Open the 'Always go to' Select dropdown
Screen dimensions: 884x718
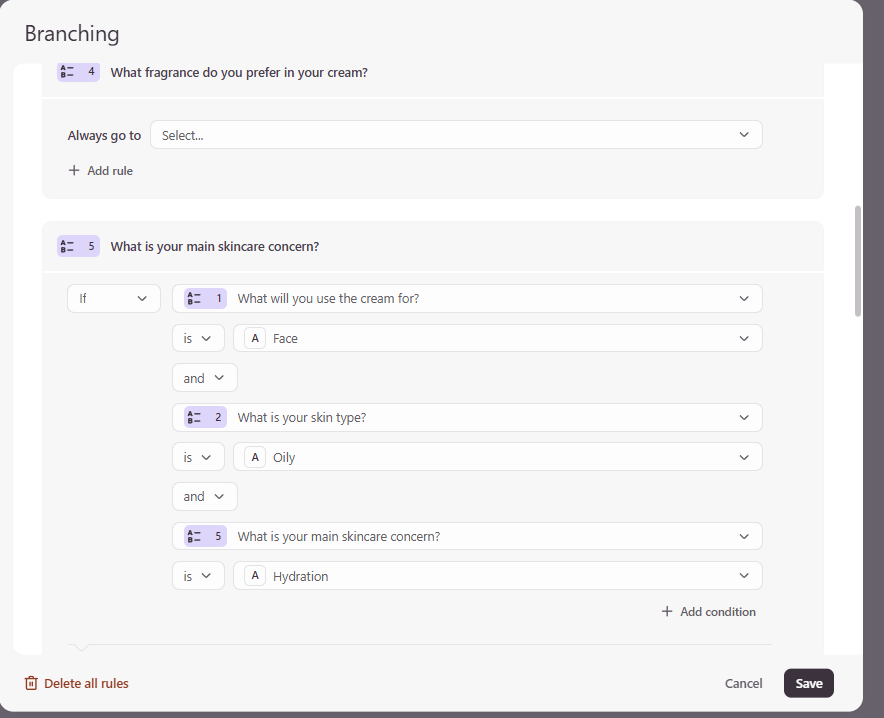pos(456,135)
